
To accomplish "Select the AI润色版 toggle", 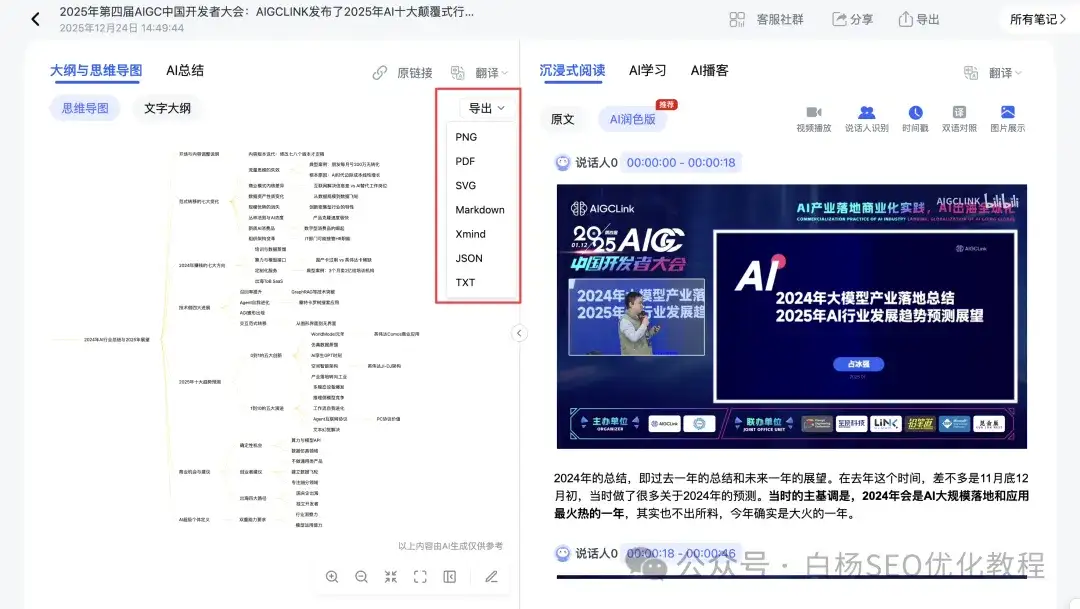I will click(x=632, y=119).
